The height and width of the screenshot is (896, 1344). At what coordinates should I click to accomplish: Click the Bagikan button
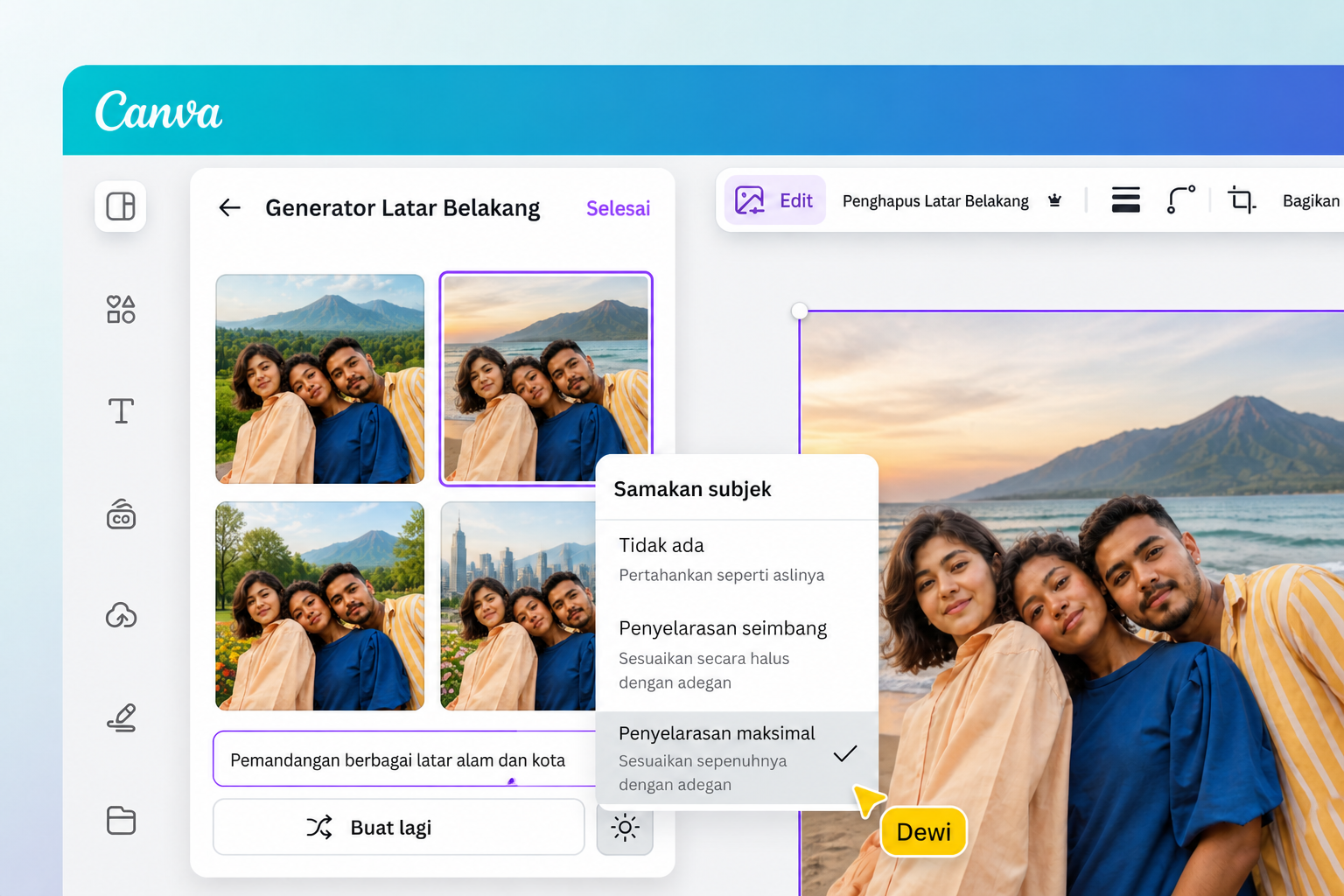pyautogui.click(x=1311, y=201)
